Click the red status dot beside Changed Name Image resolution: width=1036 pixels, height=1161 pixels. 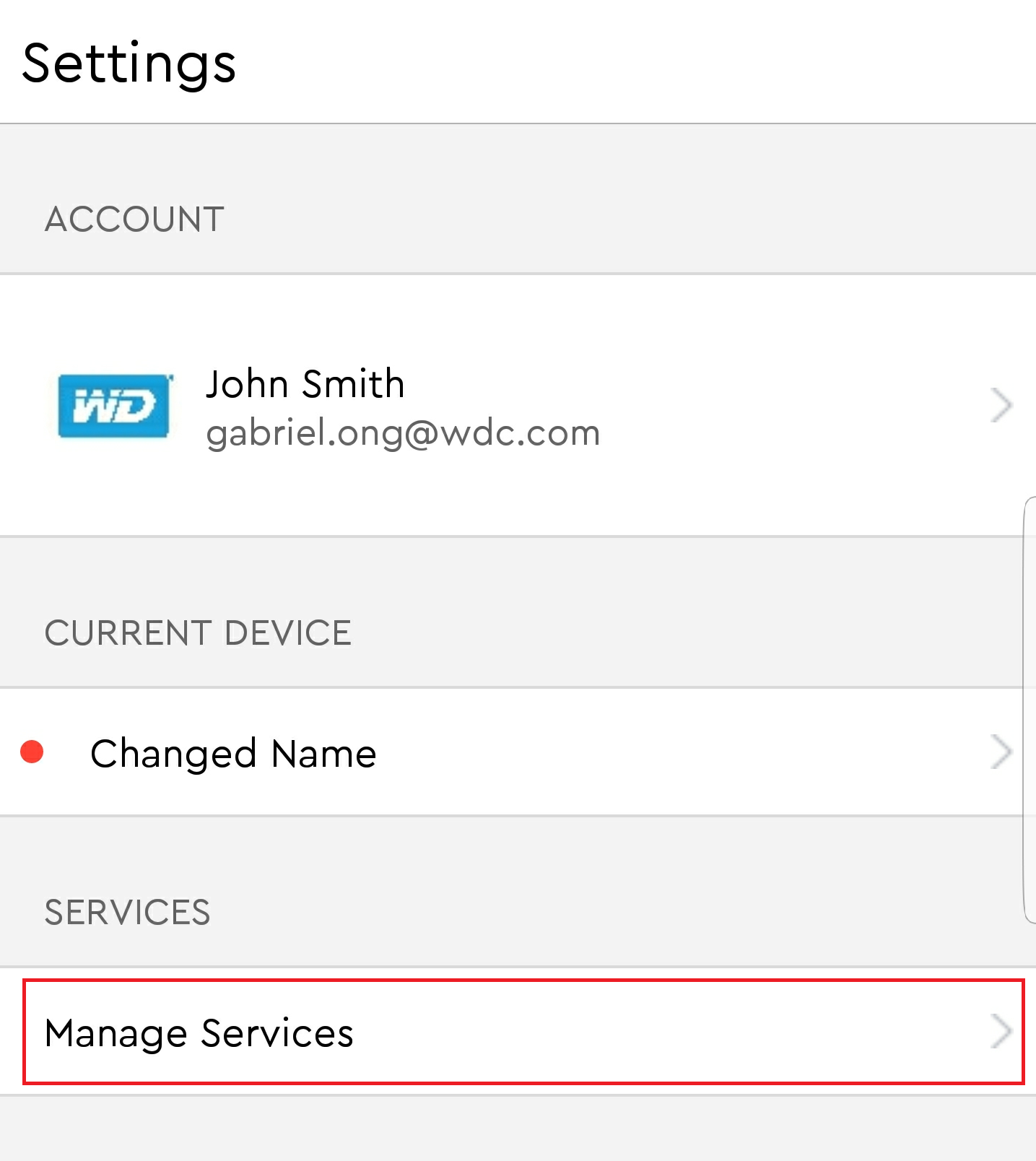[32, 752]
